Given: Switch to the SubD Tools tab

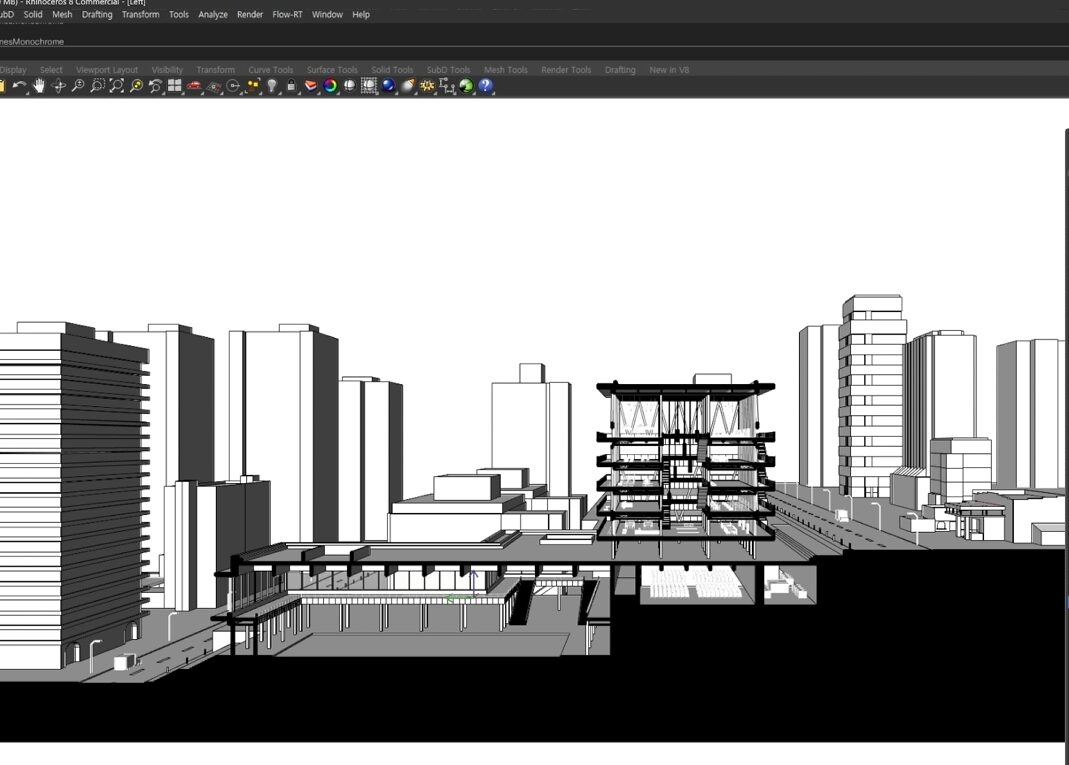Looking at the screenshot, I should coord(449,70).
